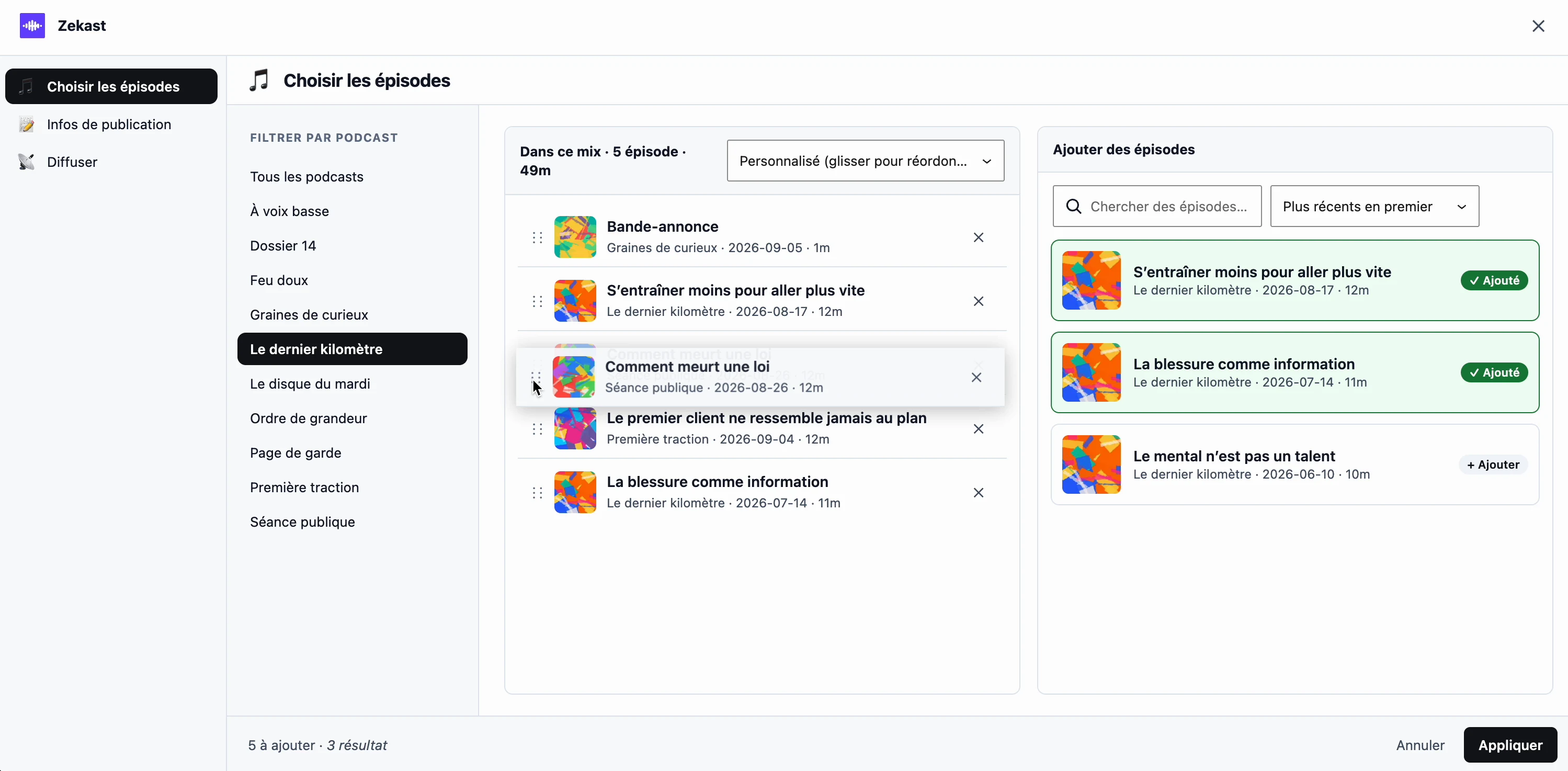Viewport: 1568px width, 771px height.
Task: Click 'Dans ce mix · 5 épisode' header text
Action: (x=603, y=161)
